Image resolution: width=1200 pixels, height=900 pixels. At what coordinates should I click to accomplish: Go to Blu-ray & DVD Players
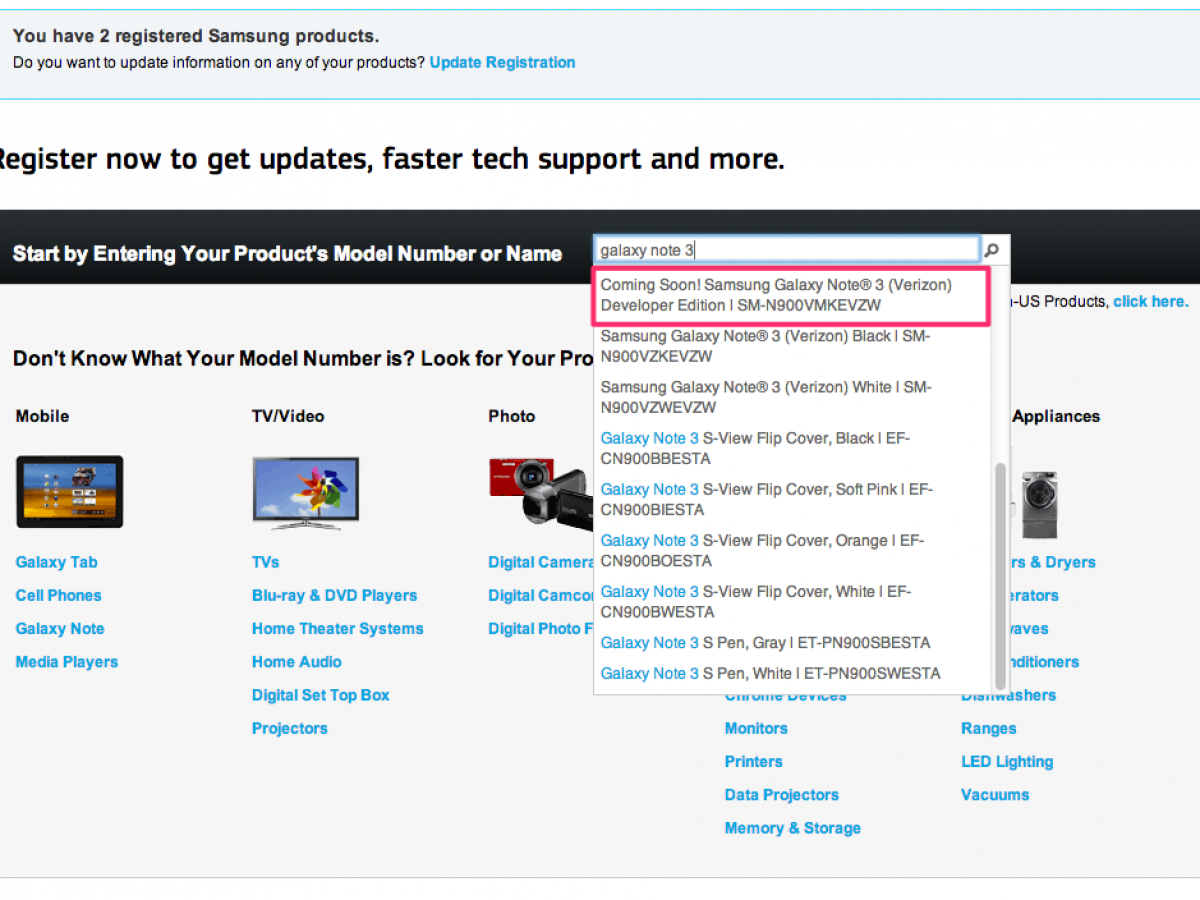[x=334, y=595]
